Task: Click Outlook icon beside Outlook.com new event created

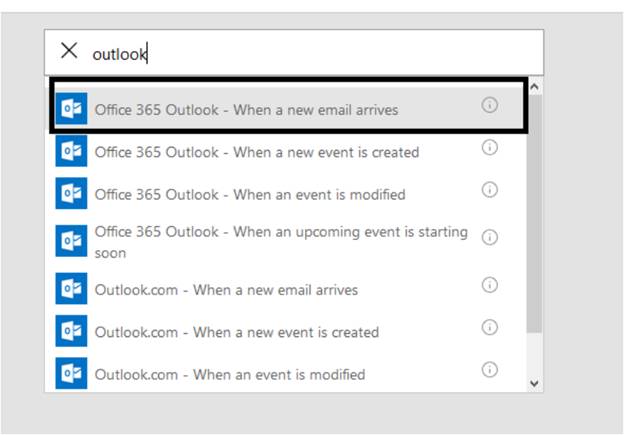Action: click(71, 331)
